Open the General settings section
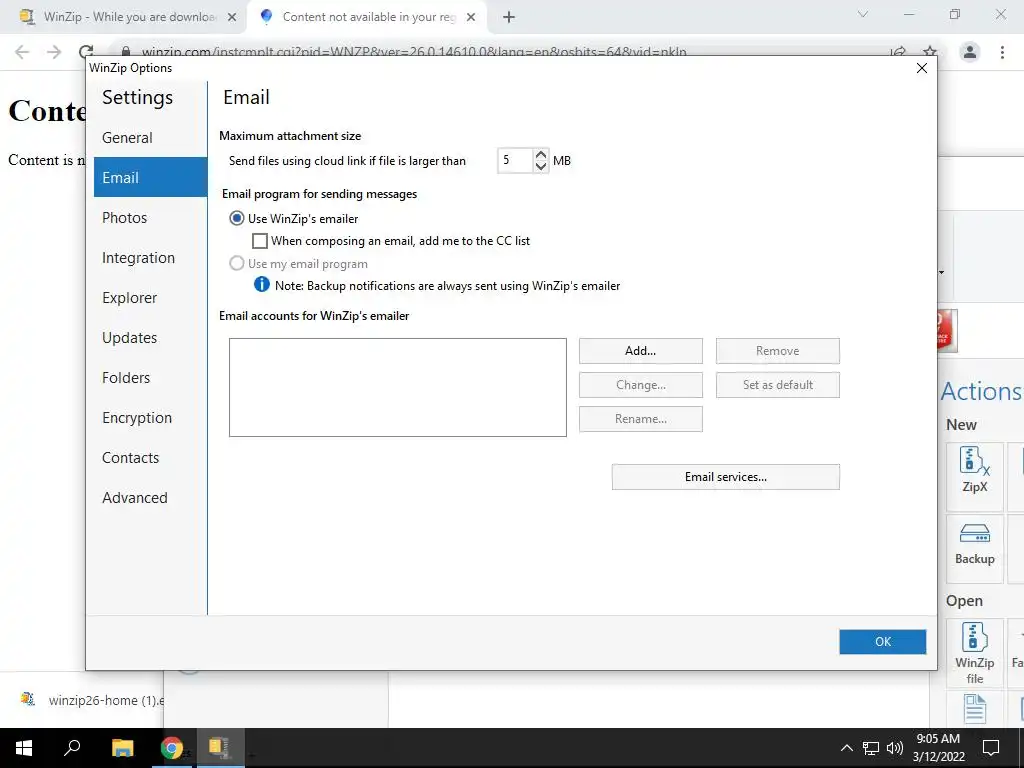 150,138
